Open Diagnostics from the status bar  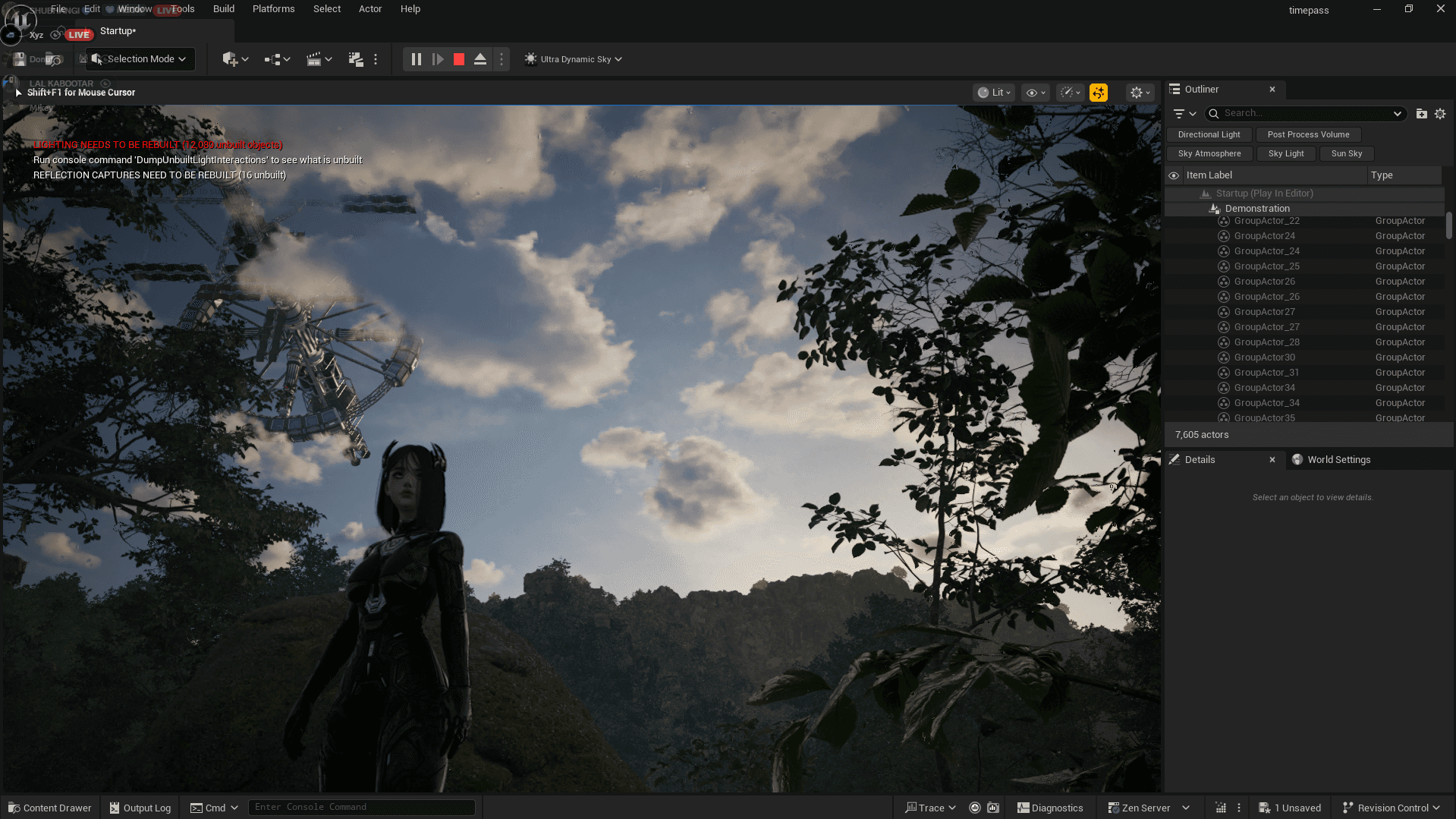pyautogui.click(x=1050, y=808)
